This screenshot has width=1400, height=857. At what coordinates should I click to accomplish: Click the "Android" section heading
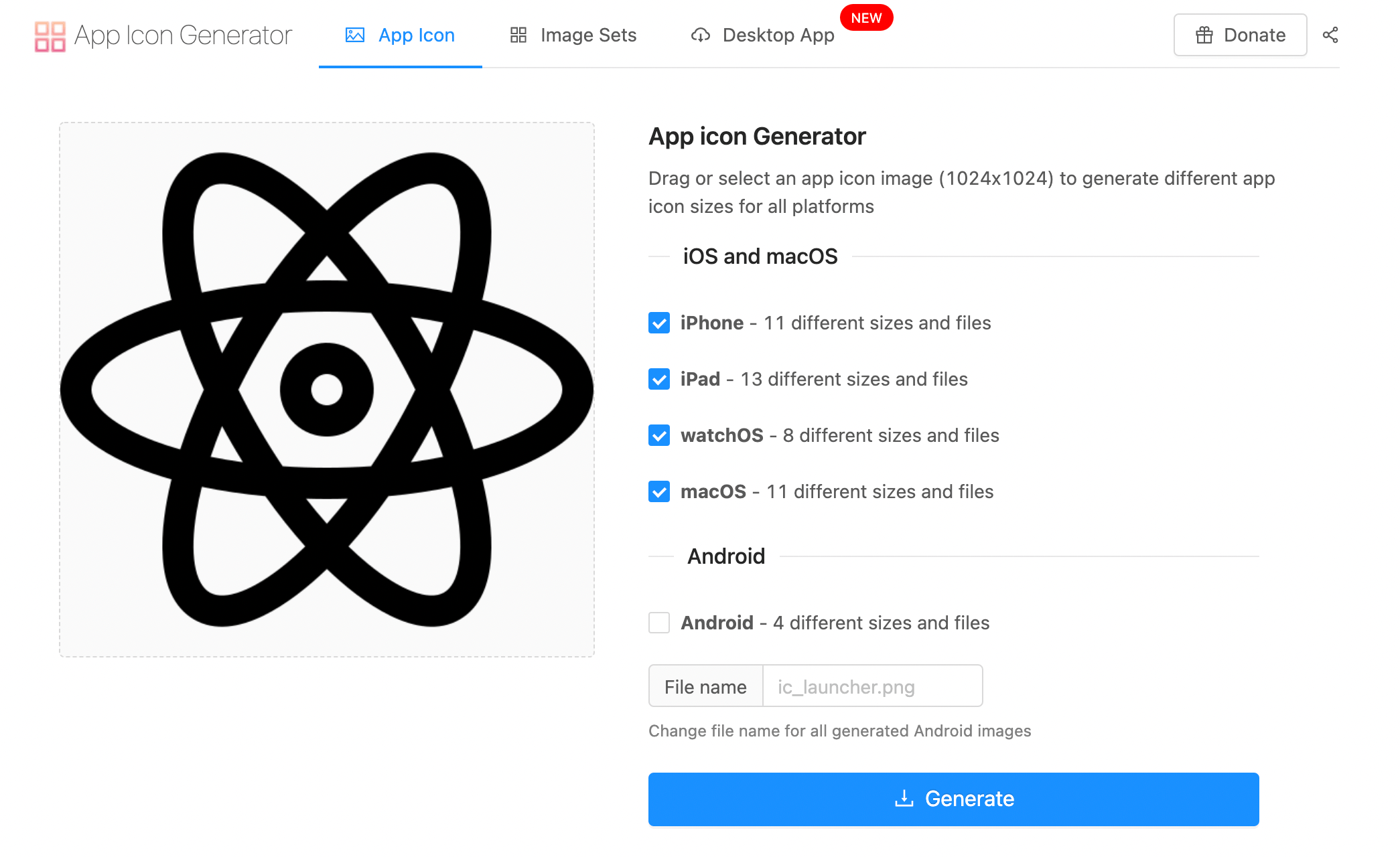(726, 556)
